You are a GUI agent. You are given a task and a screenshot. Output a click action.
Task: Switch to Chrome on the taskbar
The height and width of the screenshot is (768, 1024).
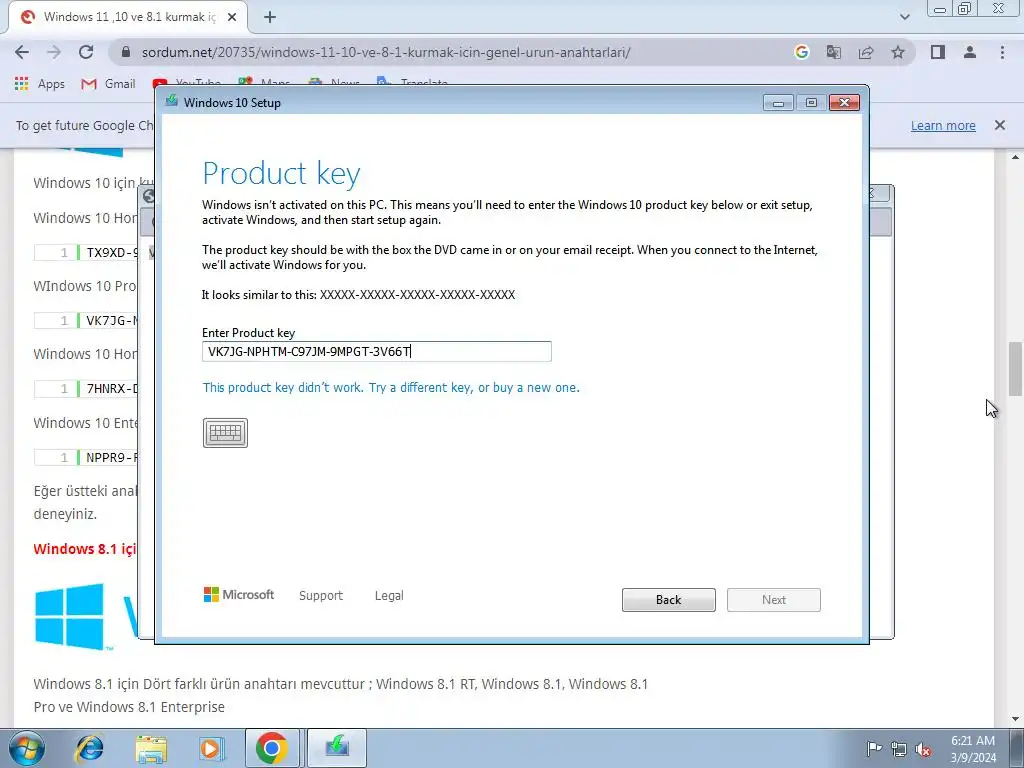272,748
